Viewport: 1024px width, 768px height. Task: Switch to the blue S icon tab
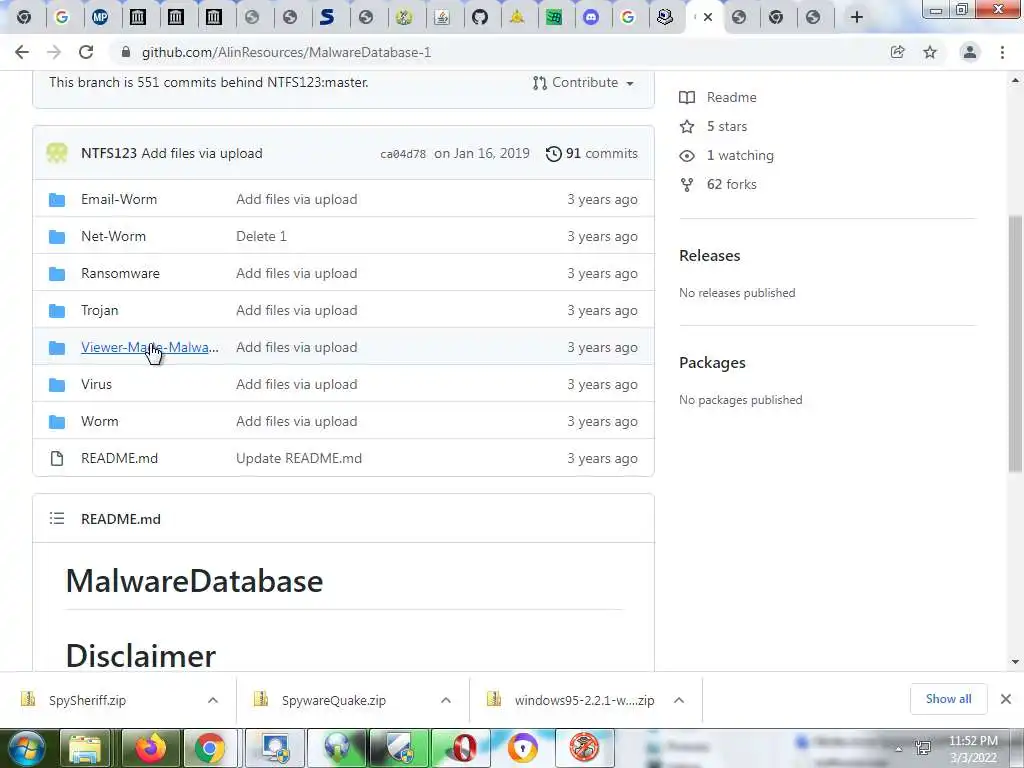[x=328, y=17]
